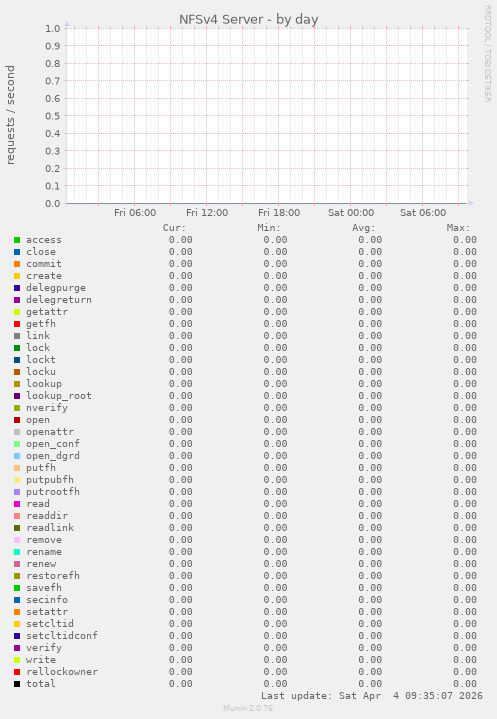This screenshot has width=497, height=719.
Task: Select the setcltid legend label
Action: 50,624
